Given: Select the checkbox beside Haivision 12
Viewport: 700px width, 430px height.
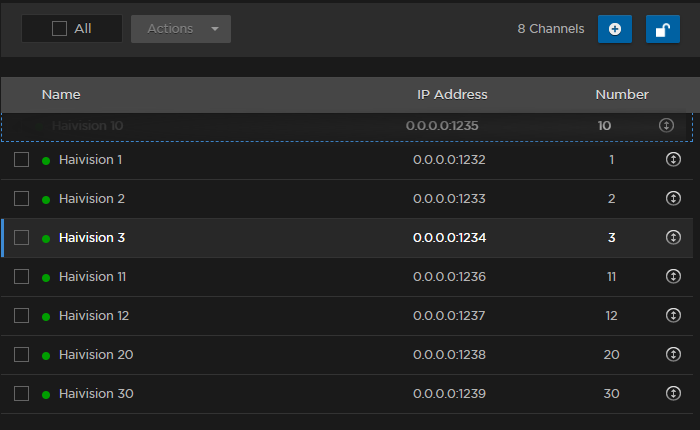Looking at the screenshot, I should pyautogui.click(x=22, y=316).
